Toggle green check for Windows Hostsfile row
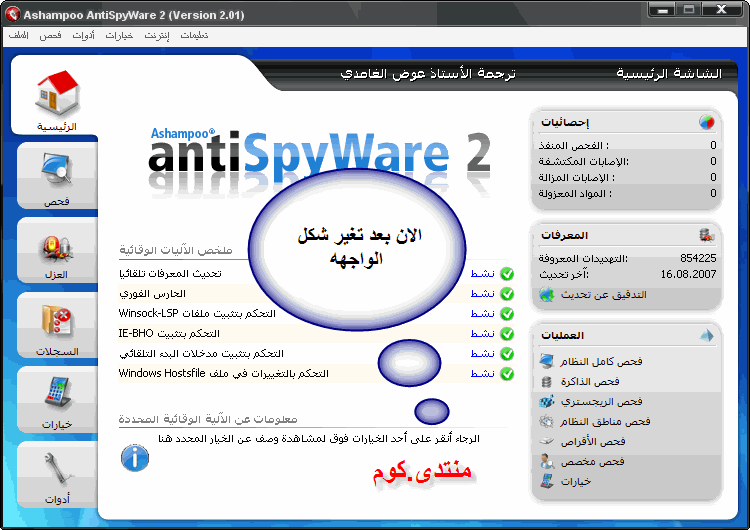The width and height of the screenshot is (750, 530). [507, 374]
